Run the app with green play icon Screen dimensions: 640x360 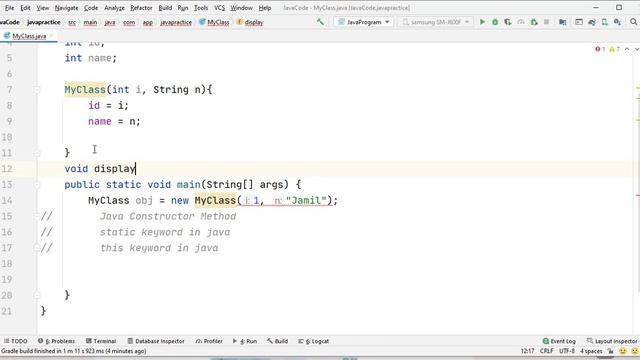click(482, 22)
